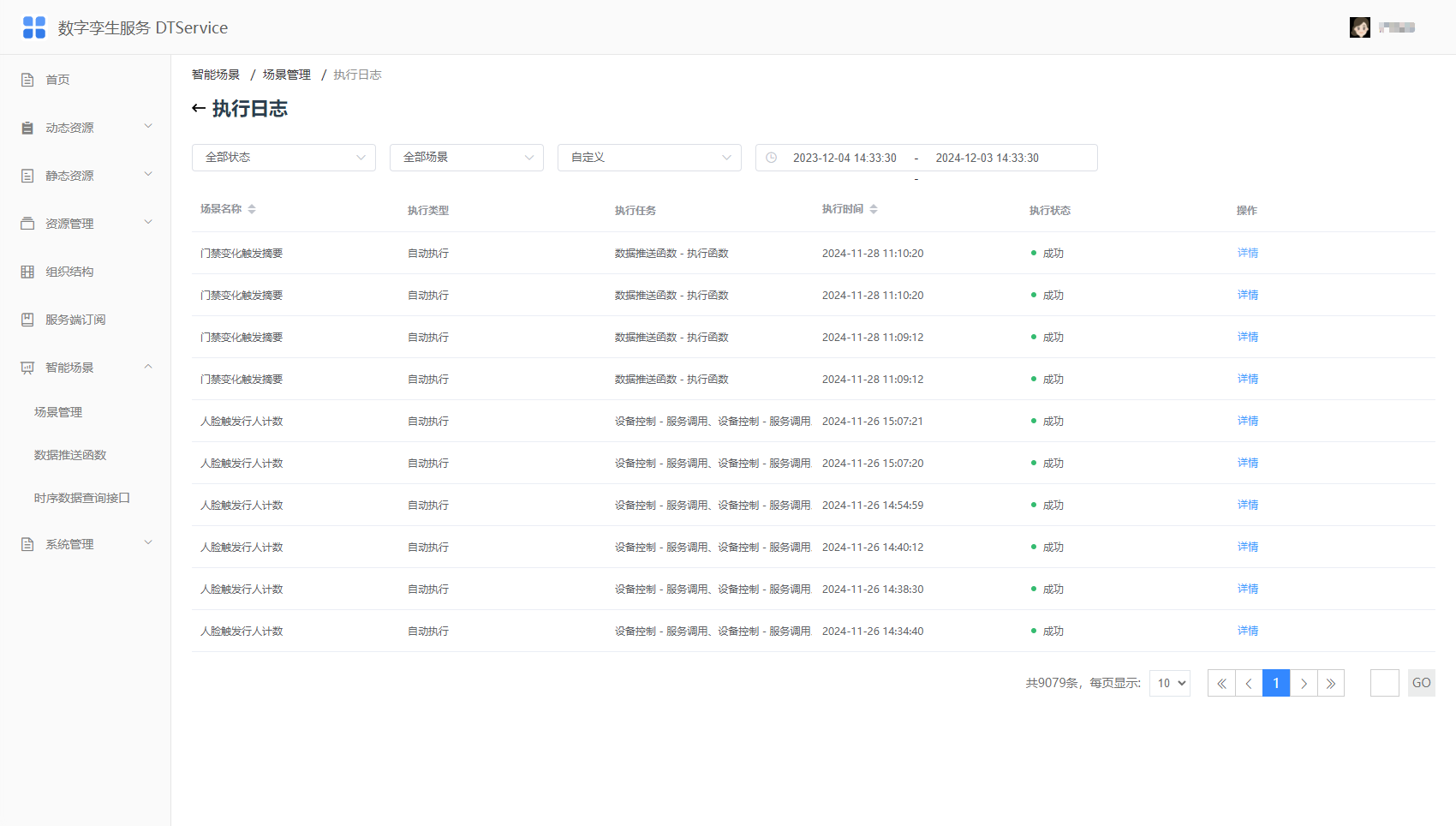Click the DTService logo icon
The width and height of the screenshot is (1456, 826).
point(34,27)
